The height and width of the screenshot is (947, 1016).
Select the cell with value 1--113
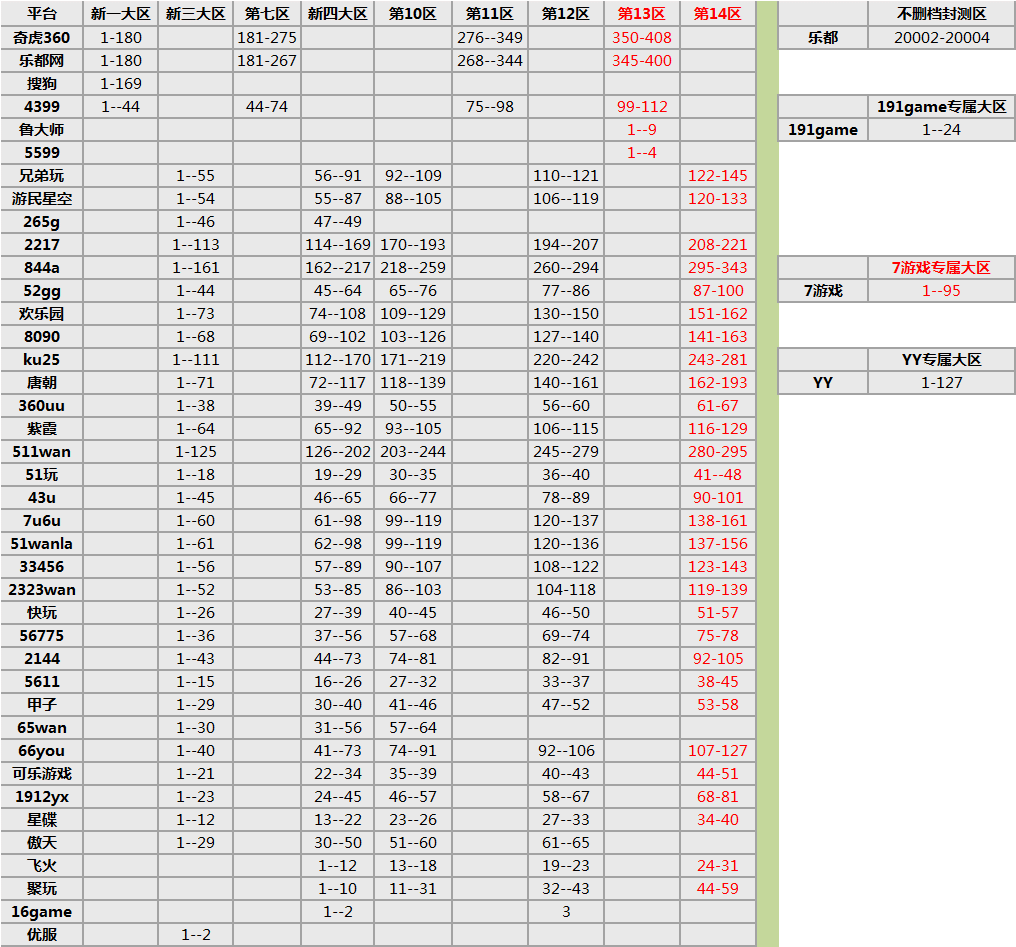point(196,245)
